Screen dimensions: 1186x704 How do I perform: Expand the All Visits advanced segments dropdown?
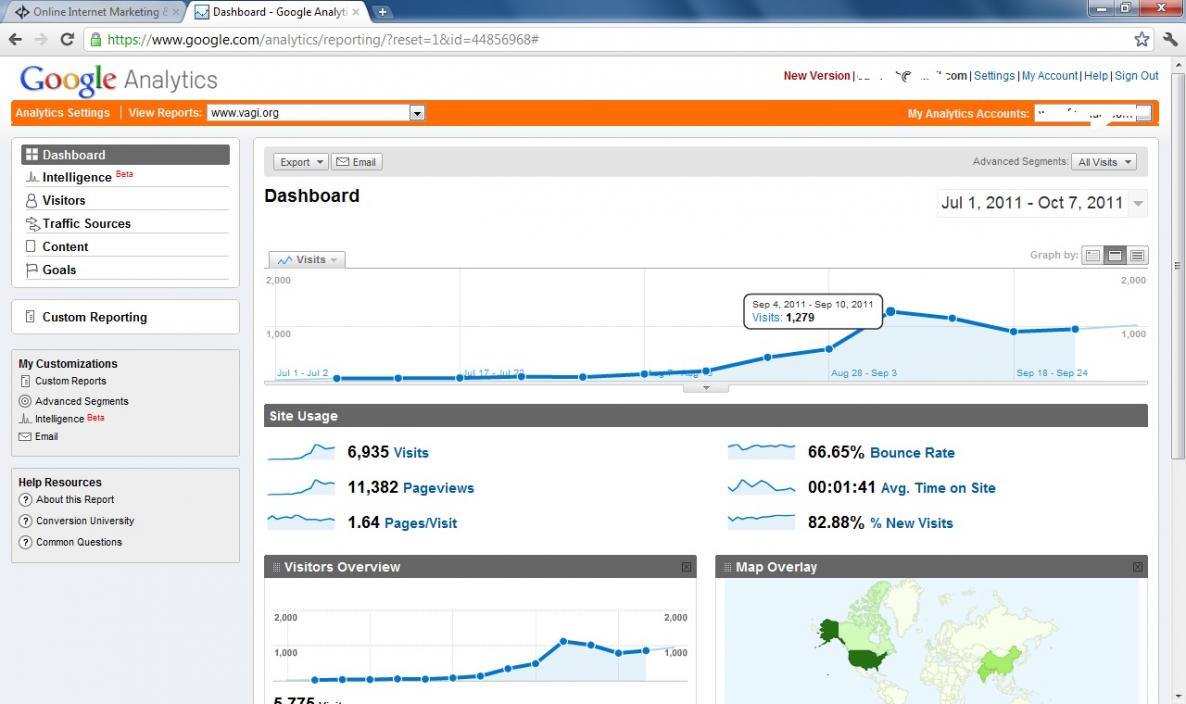[1104, 162]
